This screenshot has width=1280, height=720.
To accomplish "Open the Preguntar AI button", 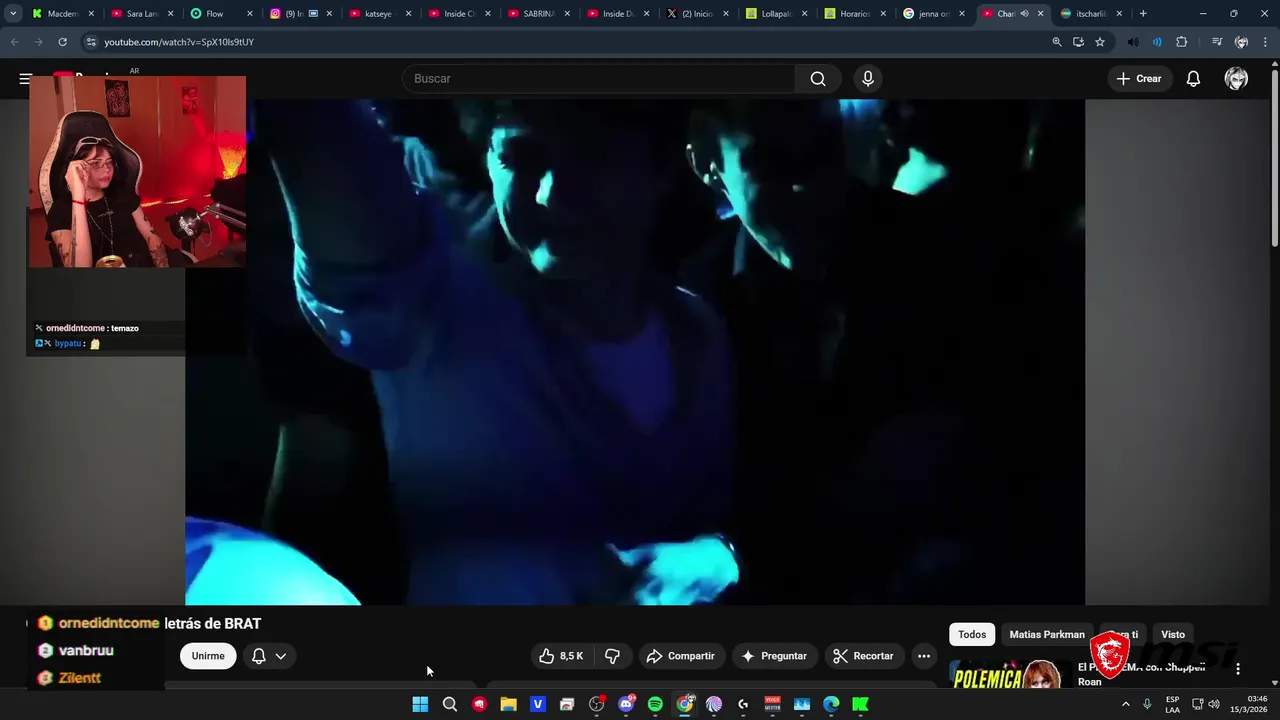I will [x=773, y=656].
